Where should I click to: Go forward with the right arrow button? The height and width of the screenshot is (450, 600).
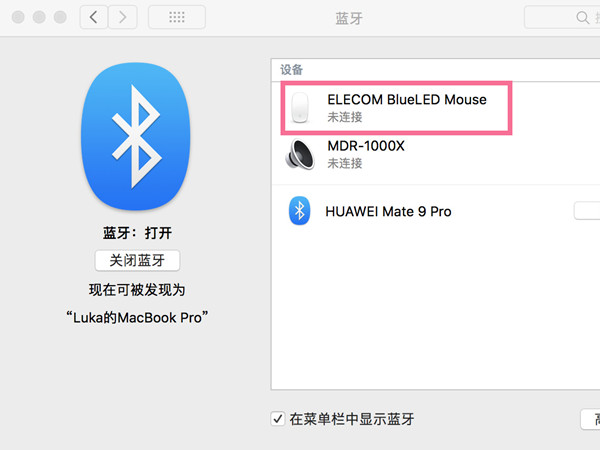122,17
